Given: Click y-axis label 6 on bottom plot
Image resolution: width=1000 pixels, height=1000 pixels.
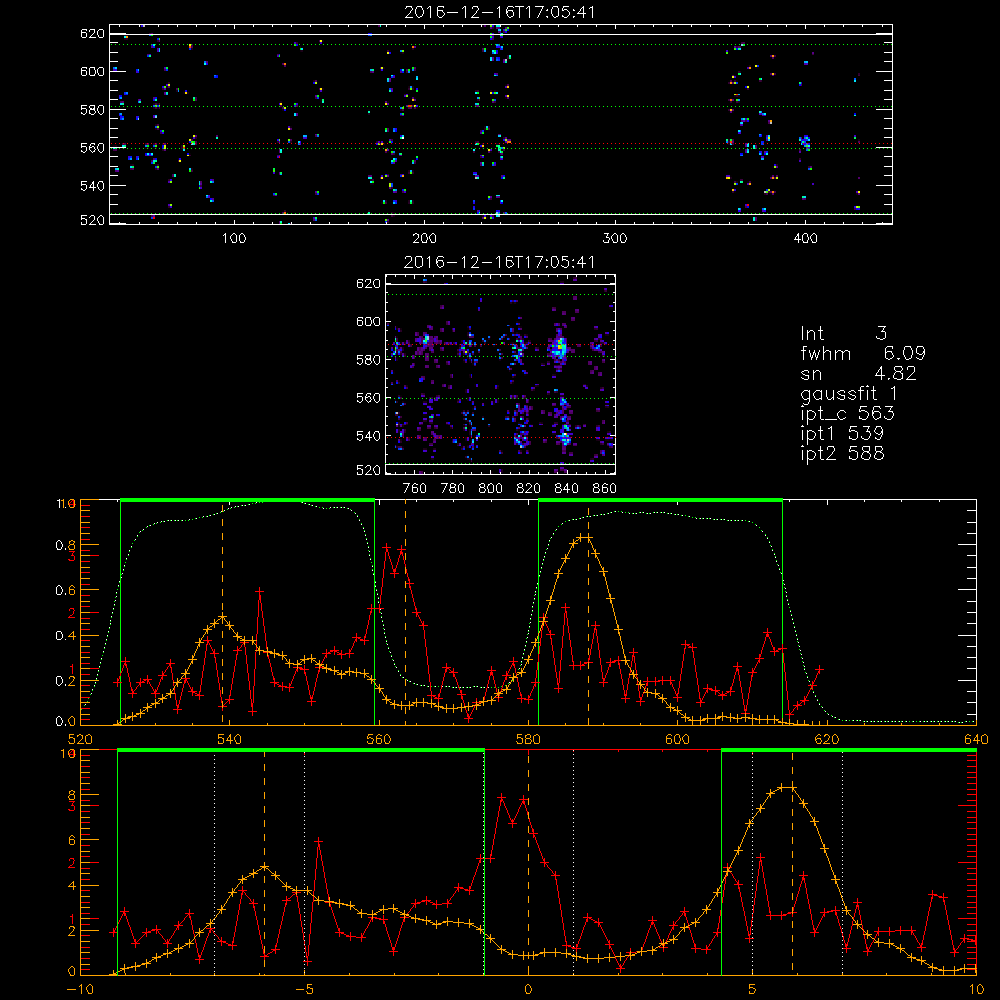Looking at the screenshot, I should [71, 841].
